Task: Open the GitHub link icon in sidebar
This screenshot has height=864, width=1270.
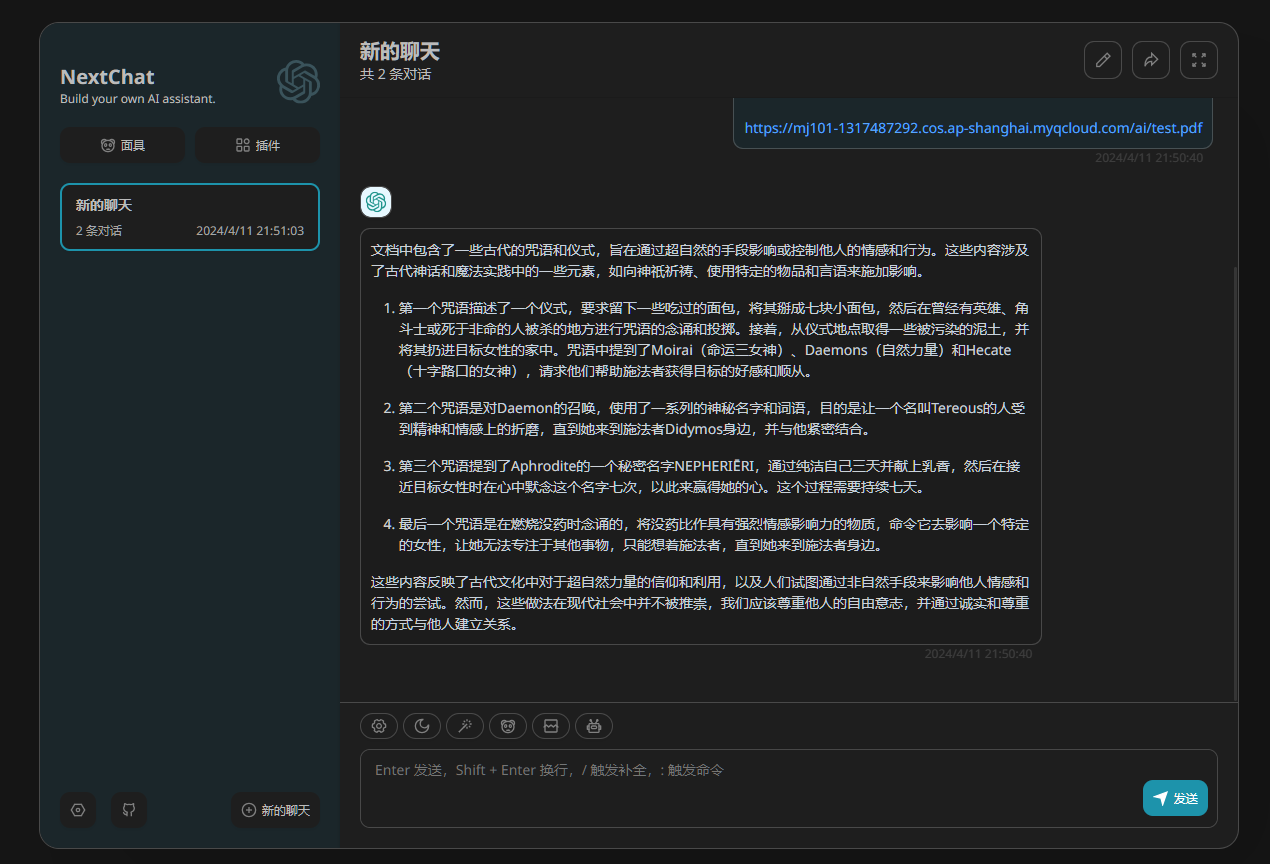Action: click(129, 810)
